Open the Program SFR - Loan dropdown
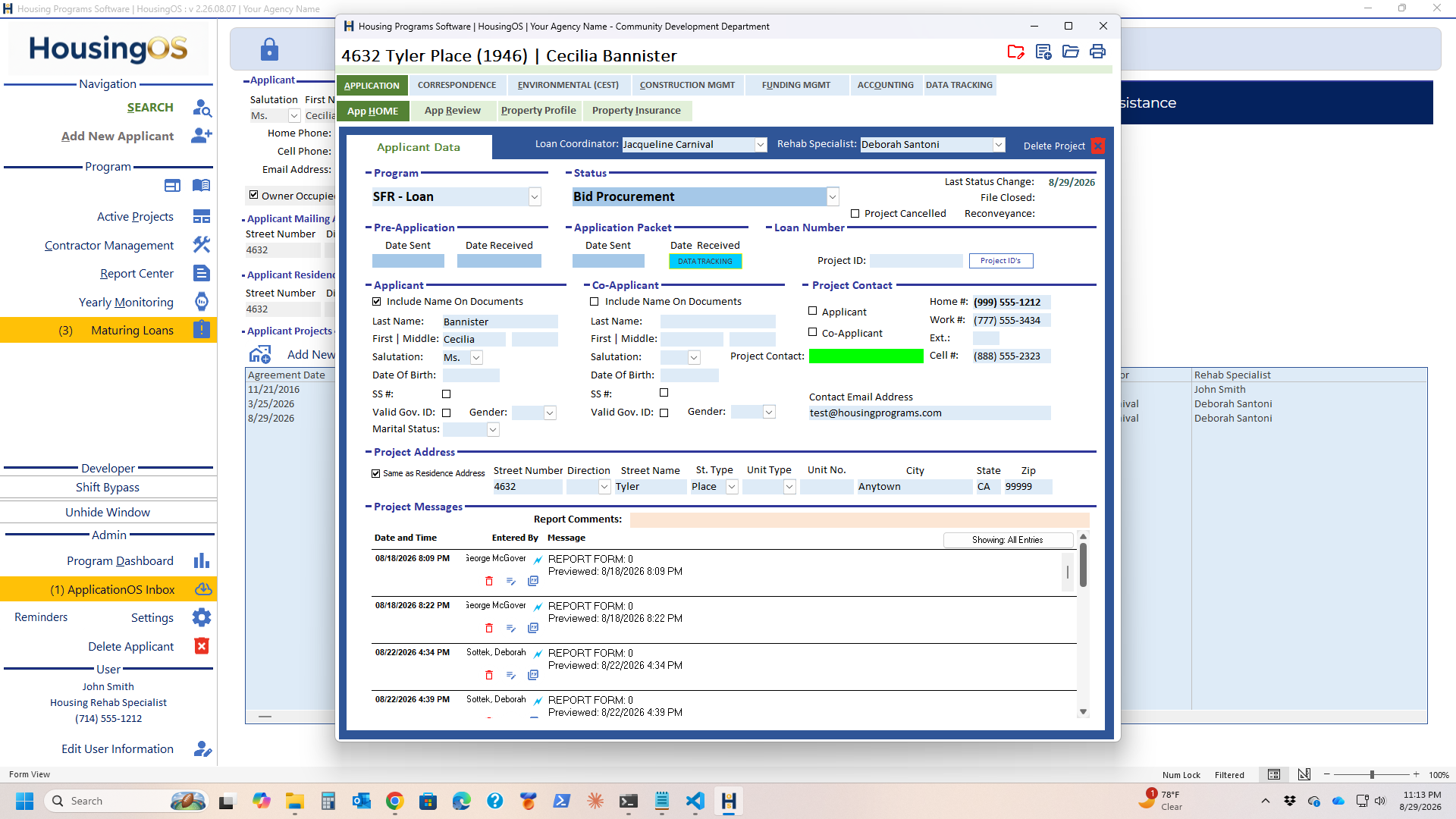 535,197
